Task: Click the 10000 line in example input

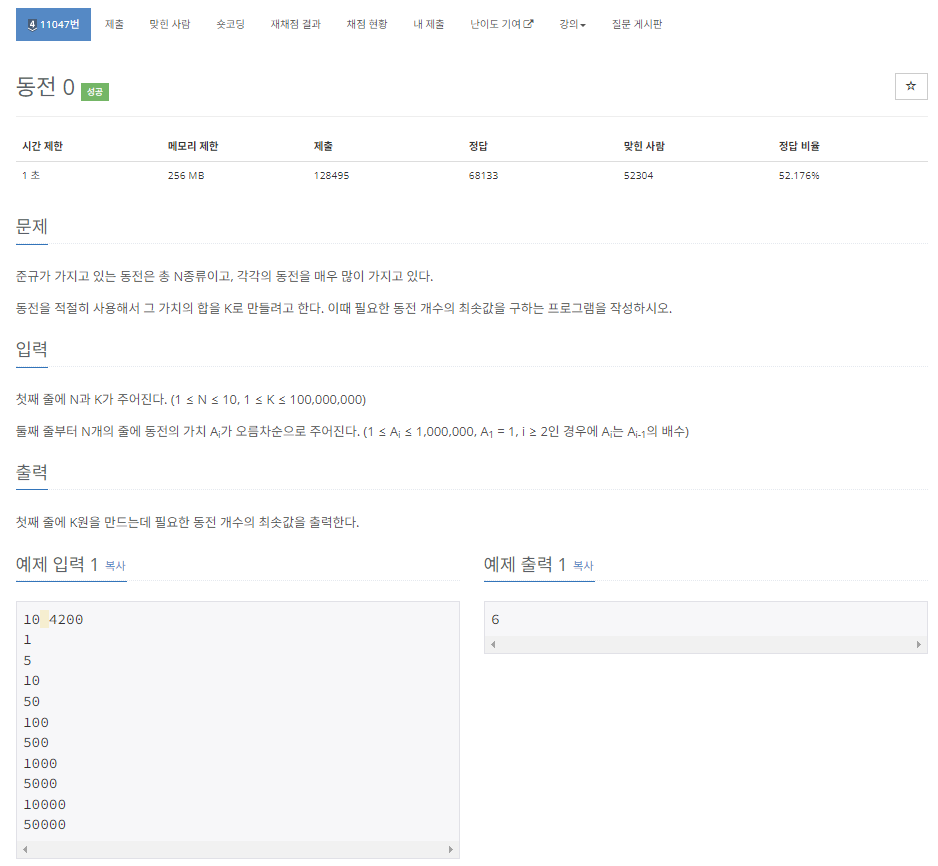Action: click(x=45, y=804)
